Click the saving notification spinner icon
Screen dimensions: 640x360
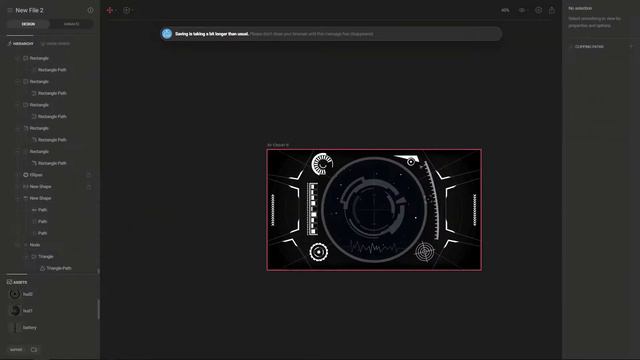pyautogui.click(x=167, y=34)
